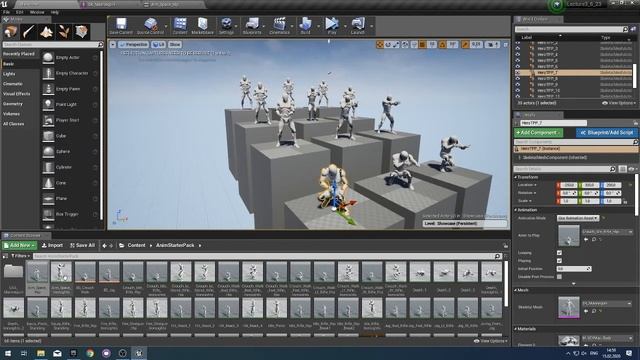Click the Launch toolbar icon
The width and height of the screenshot is (640, 360).
click(358, 25)
